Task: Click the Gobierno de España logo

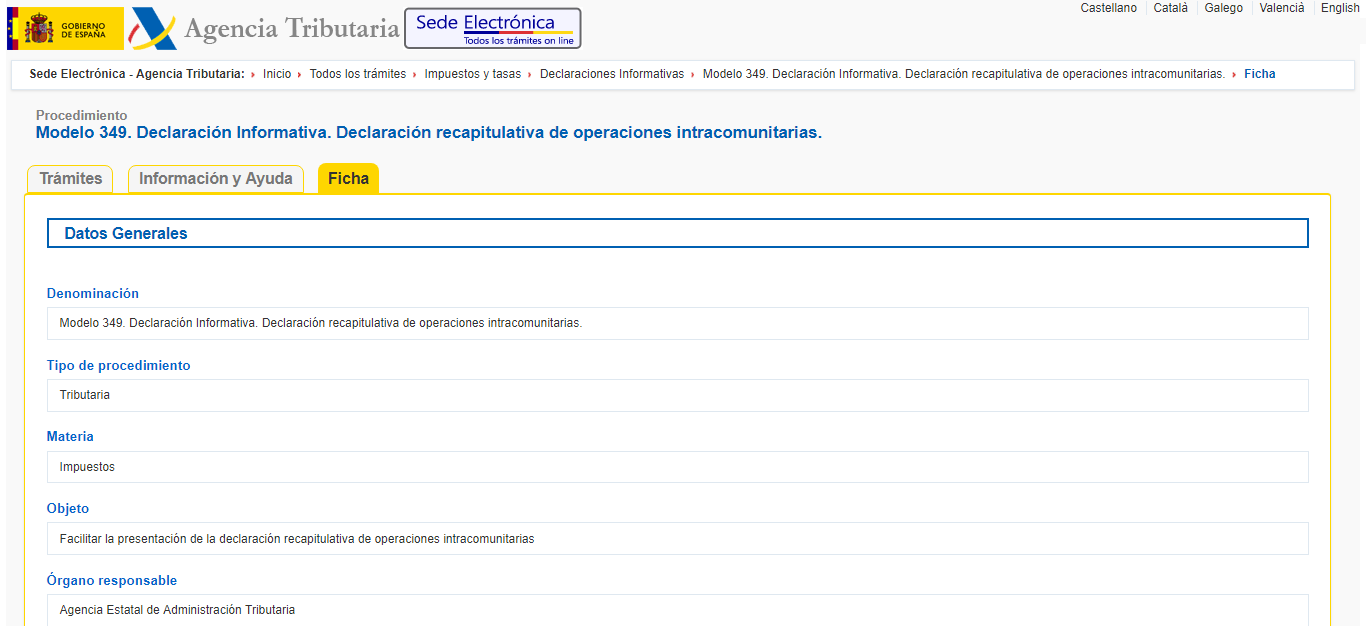Action: click(x=65, y=28)
